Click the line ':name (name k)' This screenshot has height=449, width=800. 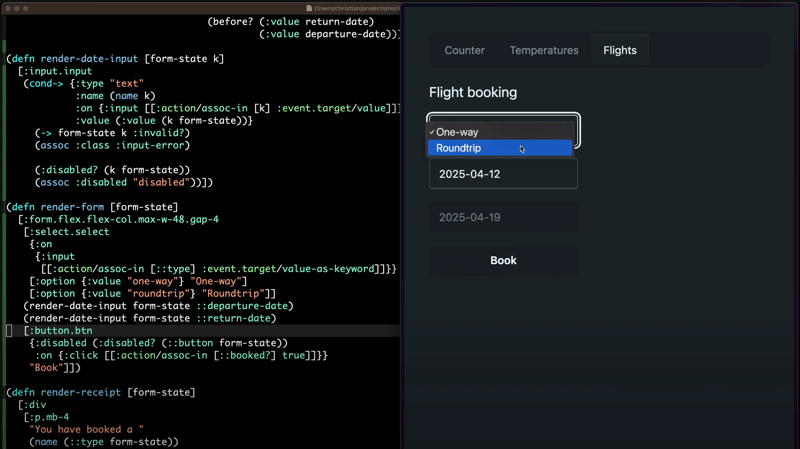point(115,96)
